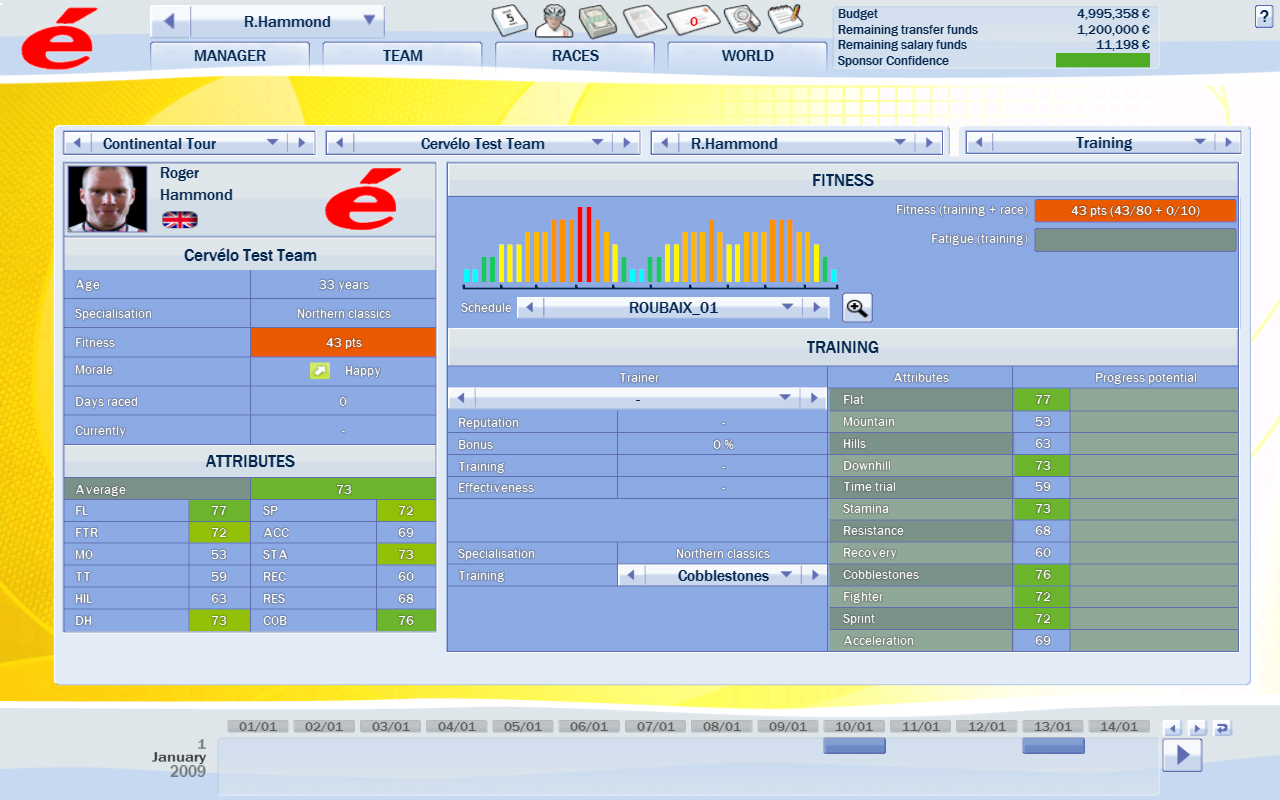The image size is (1280, 800).
Task: Open the calendar icon in top toolbar
Action: tap(508, 19)
